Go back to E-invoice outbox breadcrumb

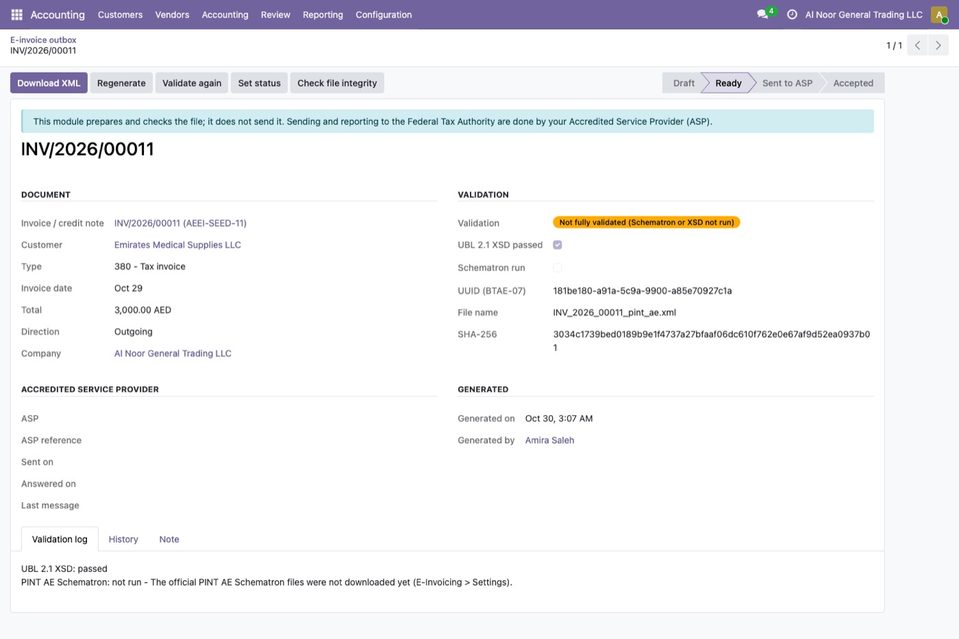pyautogui.click(x=43, y=40)
